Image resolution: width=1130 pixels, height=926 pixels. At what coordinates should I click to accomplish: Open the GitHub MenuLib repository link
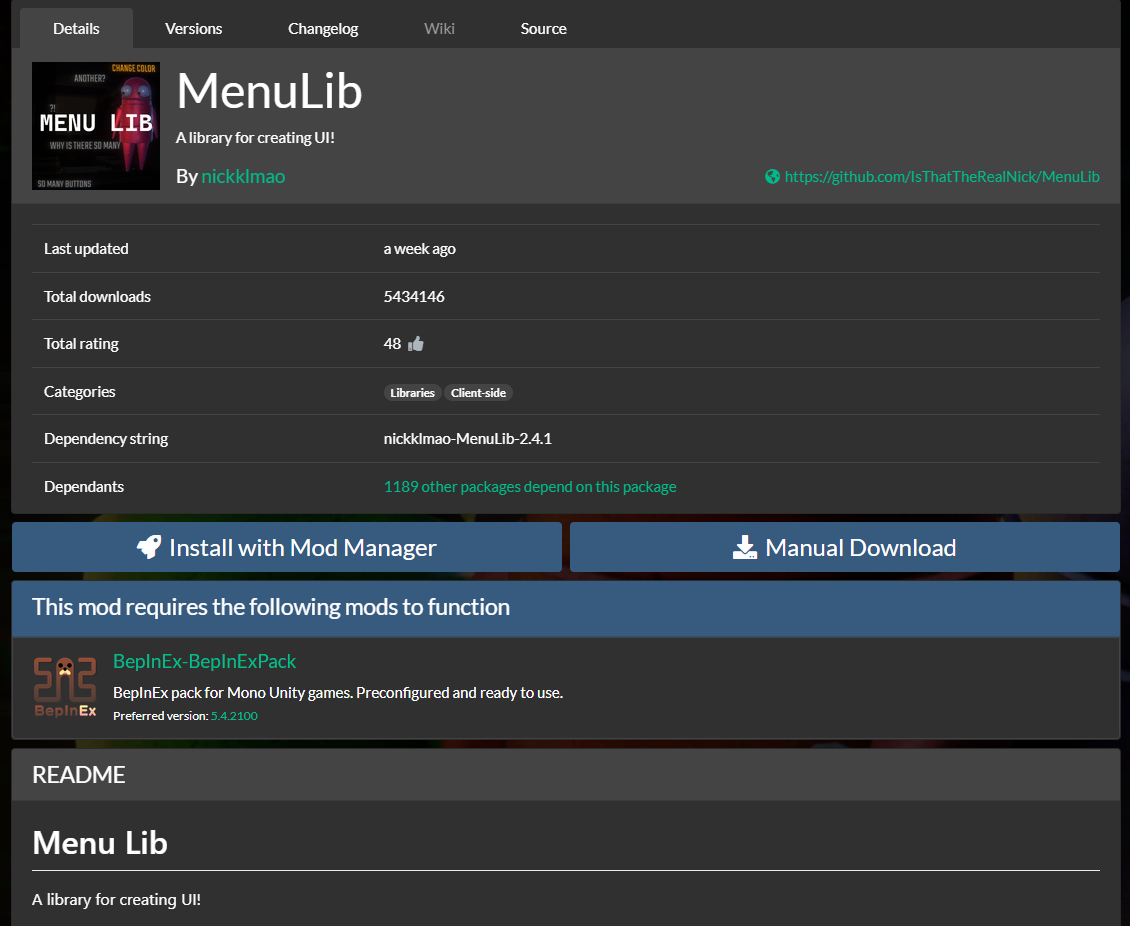(x=942, y=177)
